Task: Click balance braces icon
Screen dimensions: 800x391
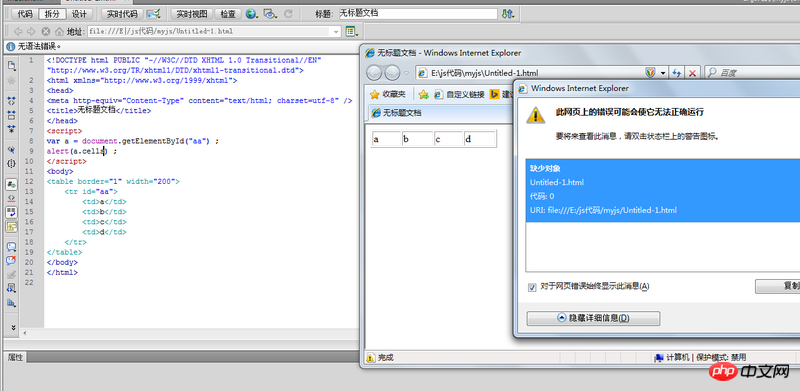Action: tap(11, 163)
